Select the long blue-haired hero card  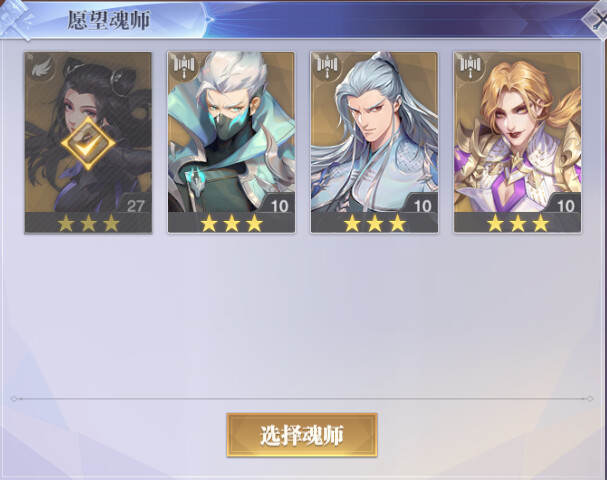pos(374,142)
